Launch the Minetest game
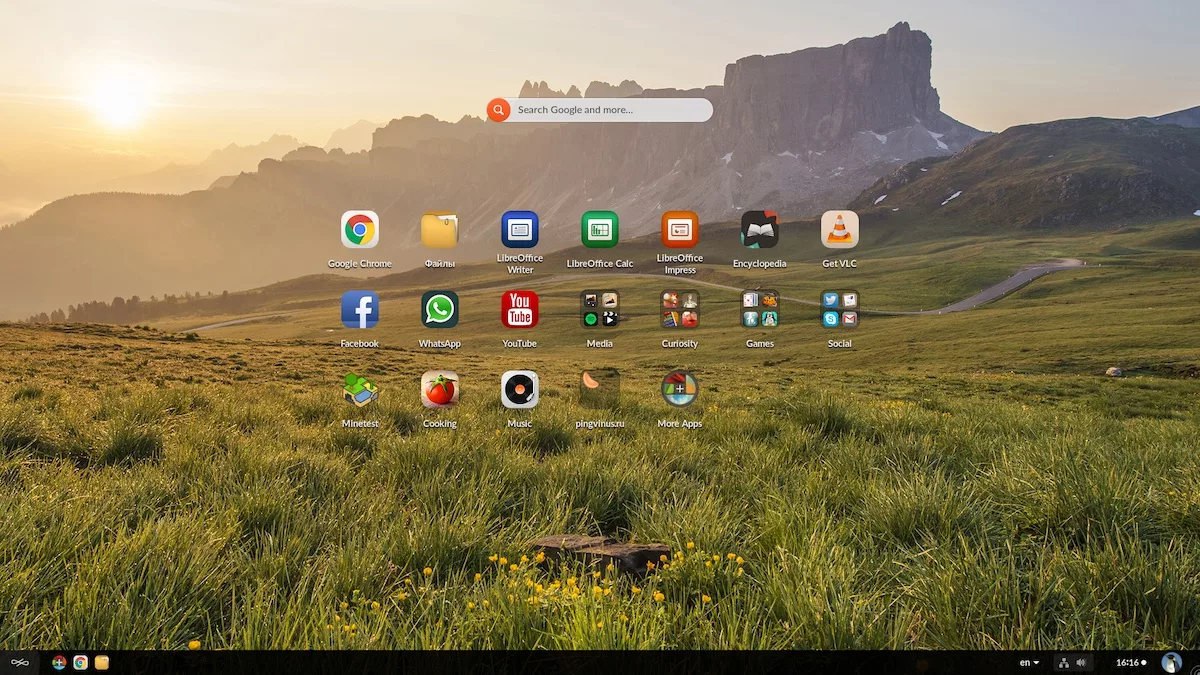 pyautogui.click(x=360, y=389)
